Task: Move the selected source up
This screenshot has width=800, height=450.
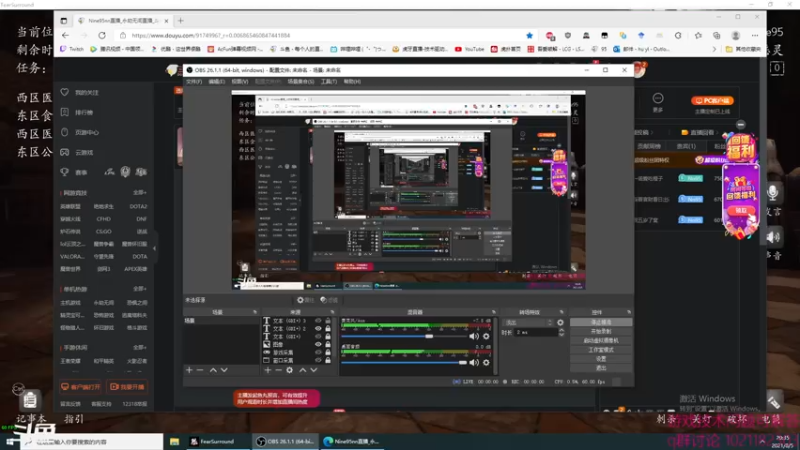Action: [303, 370]
